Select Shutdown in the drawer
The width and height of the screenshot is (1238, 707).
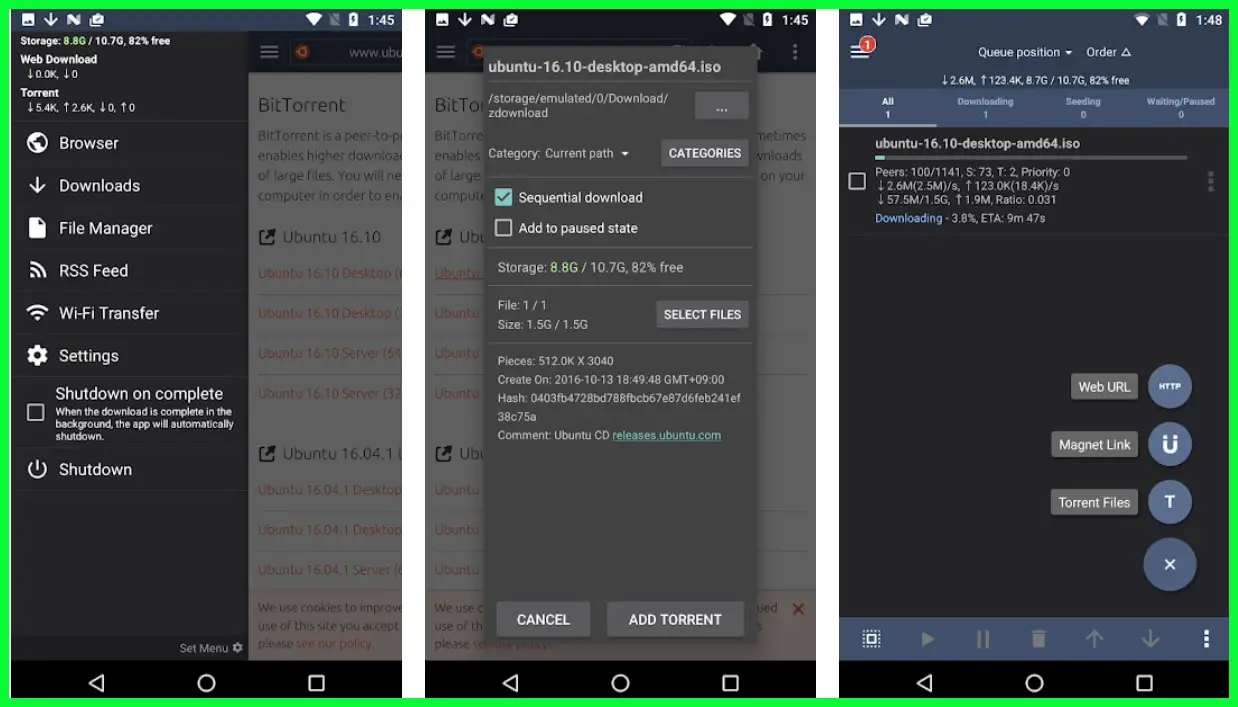(130, 469)
